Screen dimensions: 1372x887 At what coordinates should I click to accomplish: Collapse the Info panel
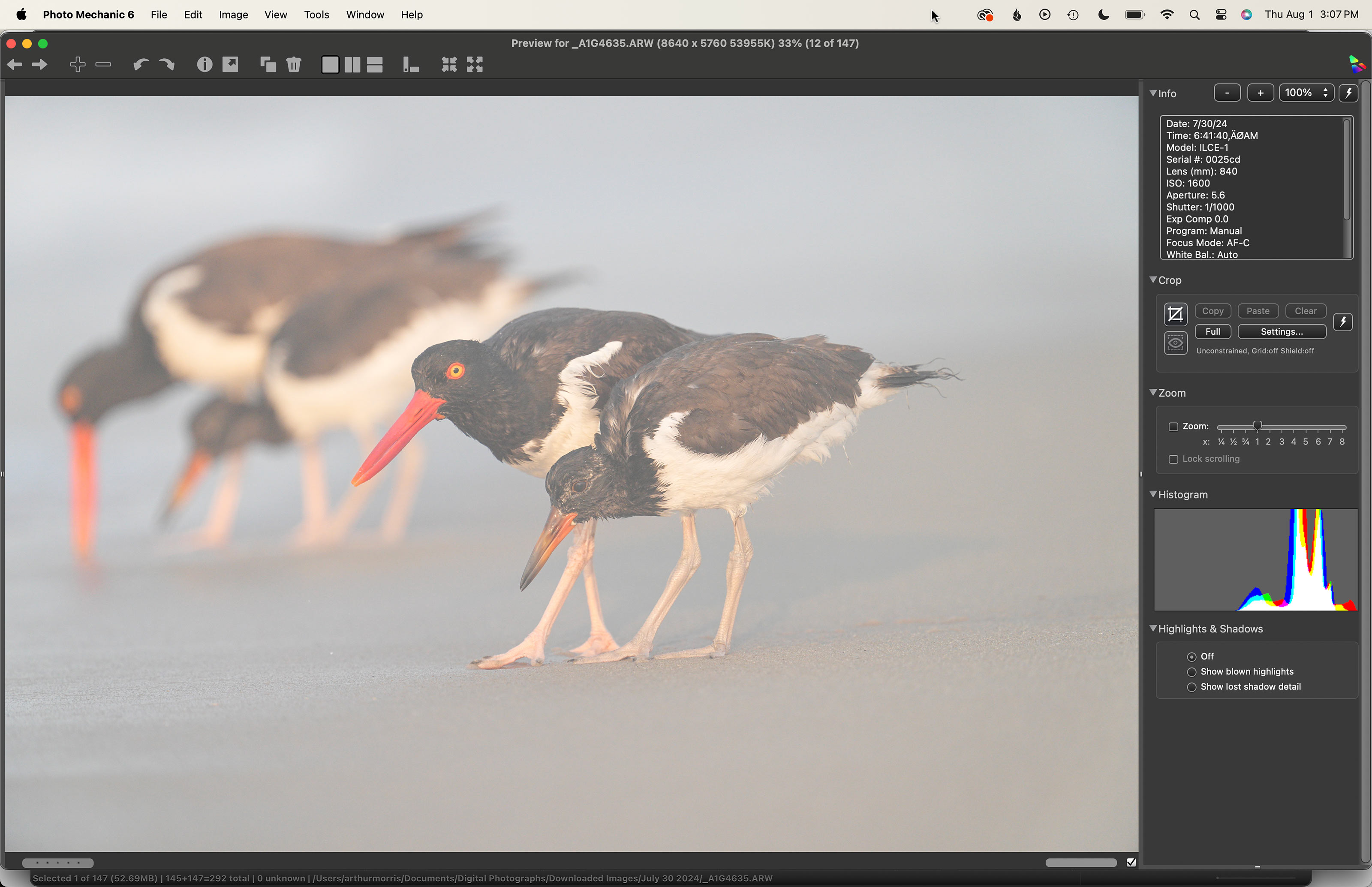pyautogui.click(x=1152, y=93)
